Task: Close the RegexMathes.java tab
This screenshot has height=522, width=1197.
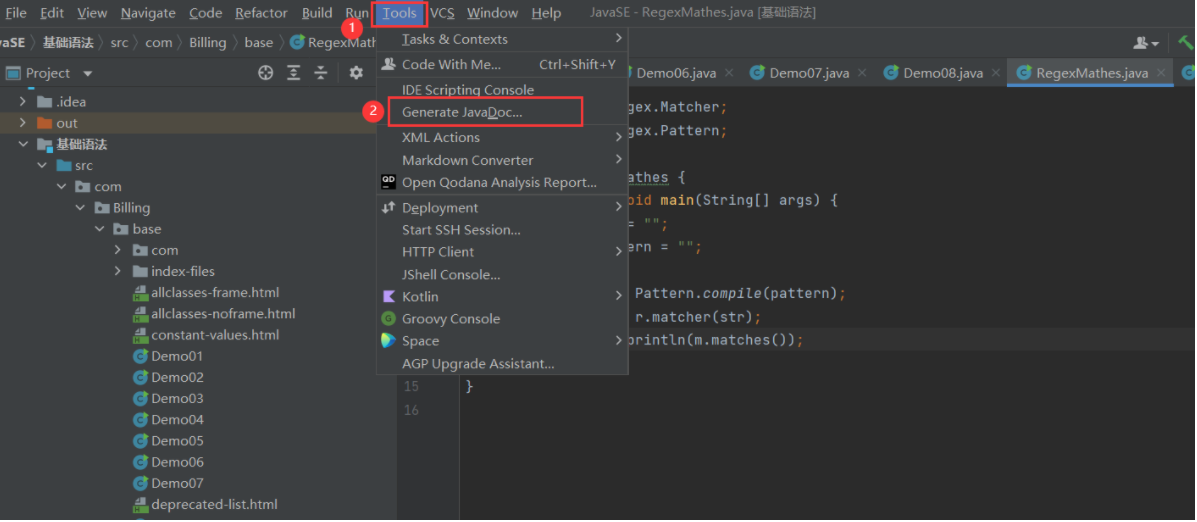Action: pyautogui.click(x=1161, y=73)
